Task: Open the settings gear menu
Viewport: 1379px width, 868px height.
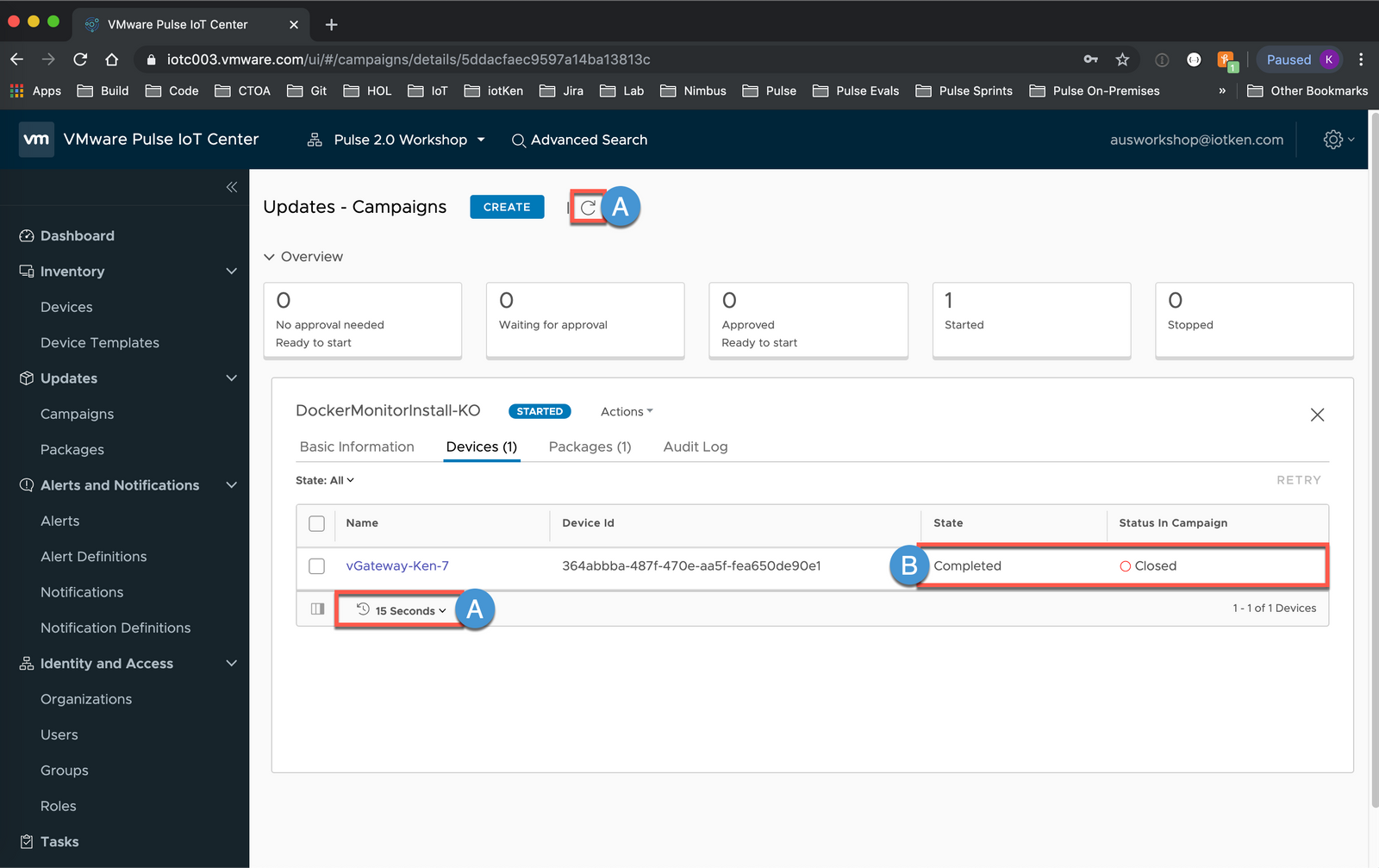Action: pyautogui.click(x=1333, y=140)
